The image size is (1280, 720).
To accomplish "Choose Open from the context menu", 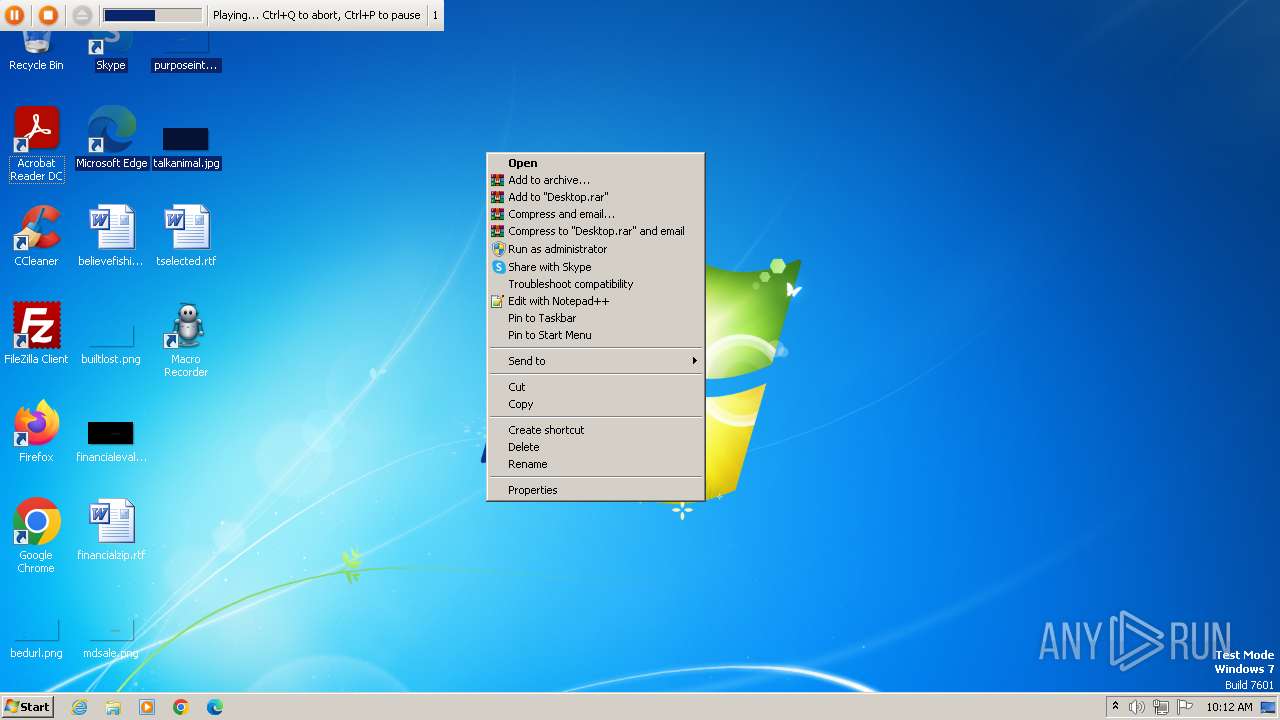I will click(x=595, y=163).
